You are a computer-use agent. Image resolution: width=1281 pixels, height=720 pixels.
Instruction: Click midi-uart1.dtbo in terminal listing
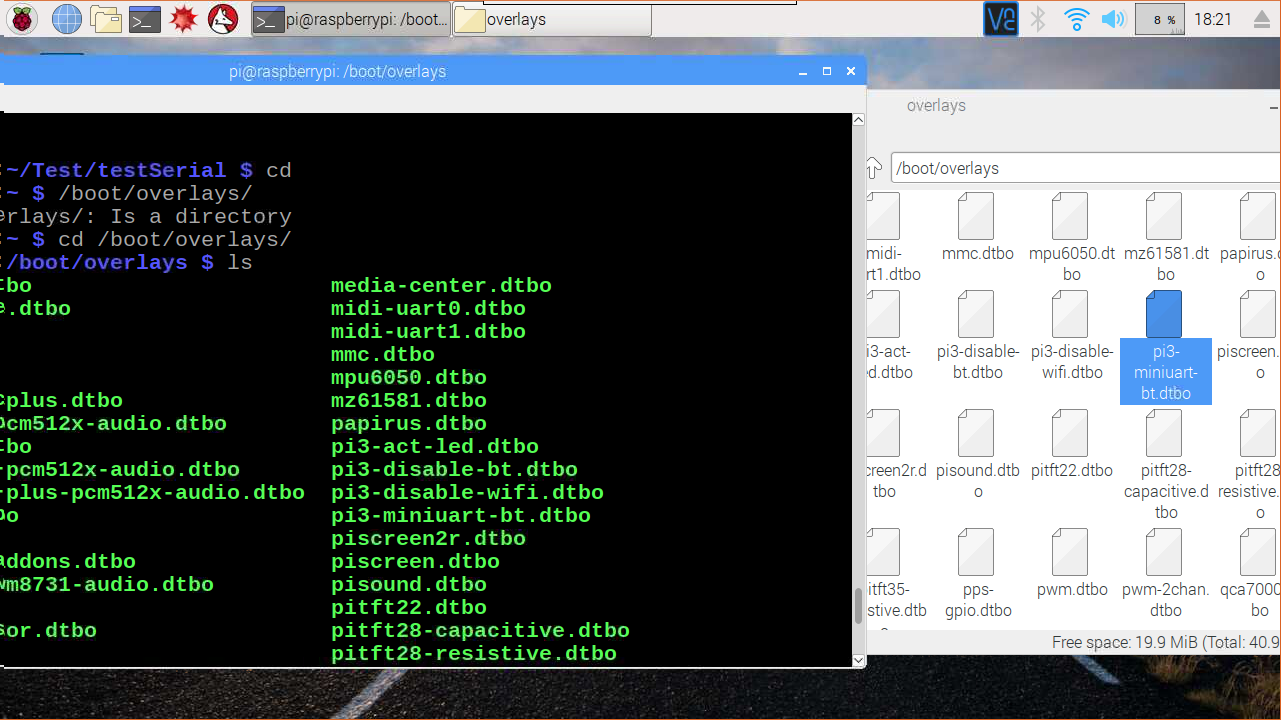click(x=428, y=331)
